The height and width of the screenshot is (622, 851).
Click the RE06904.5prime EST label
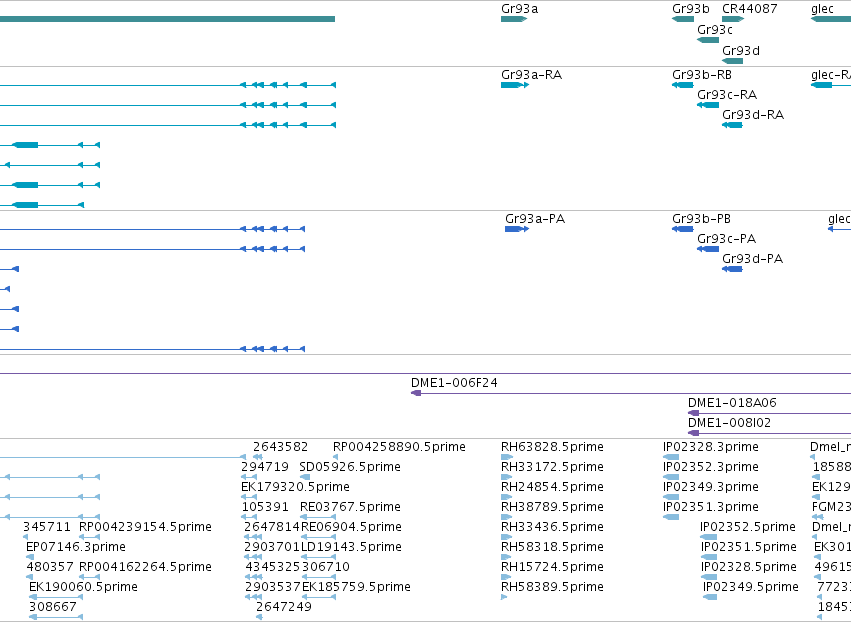(x=351, y=527)
